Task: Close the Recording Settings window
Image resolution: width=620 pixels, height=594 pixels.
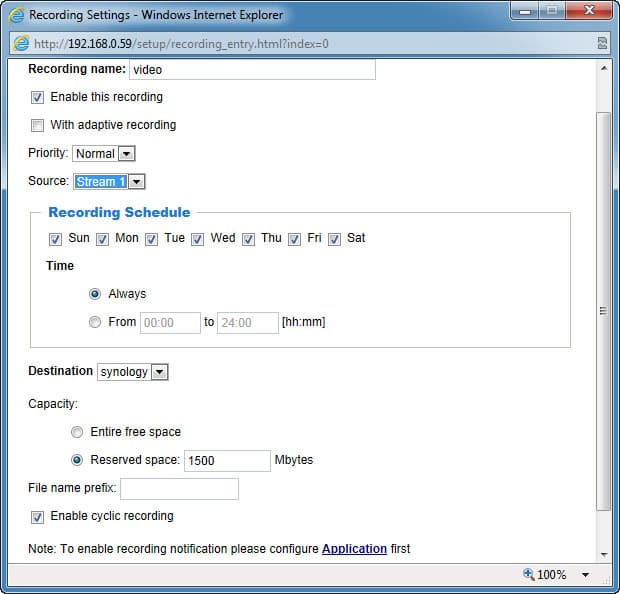Action: (x=589, y=11)
